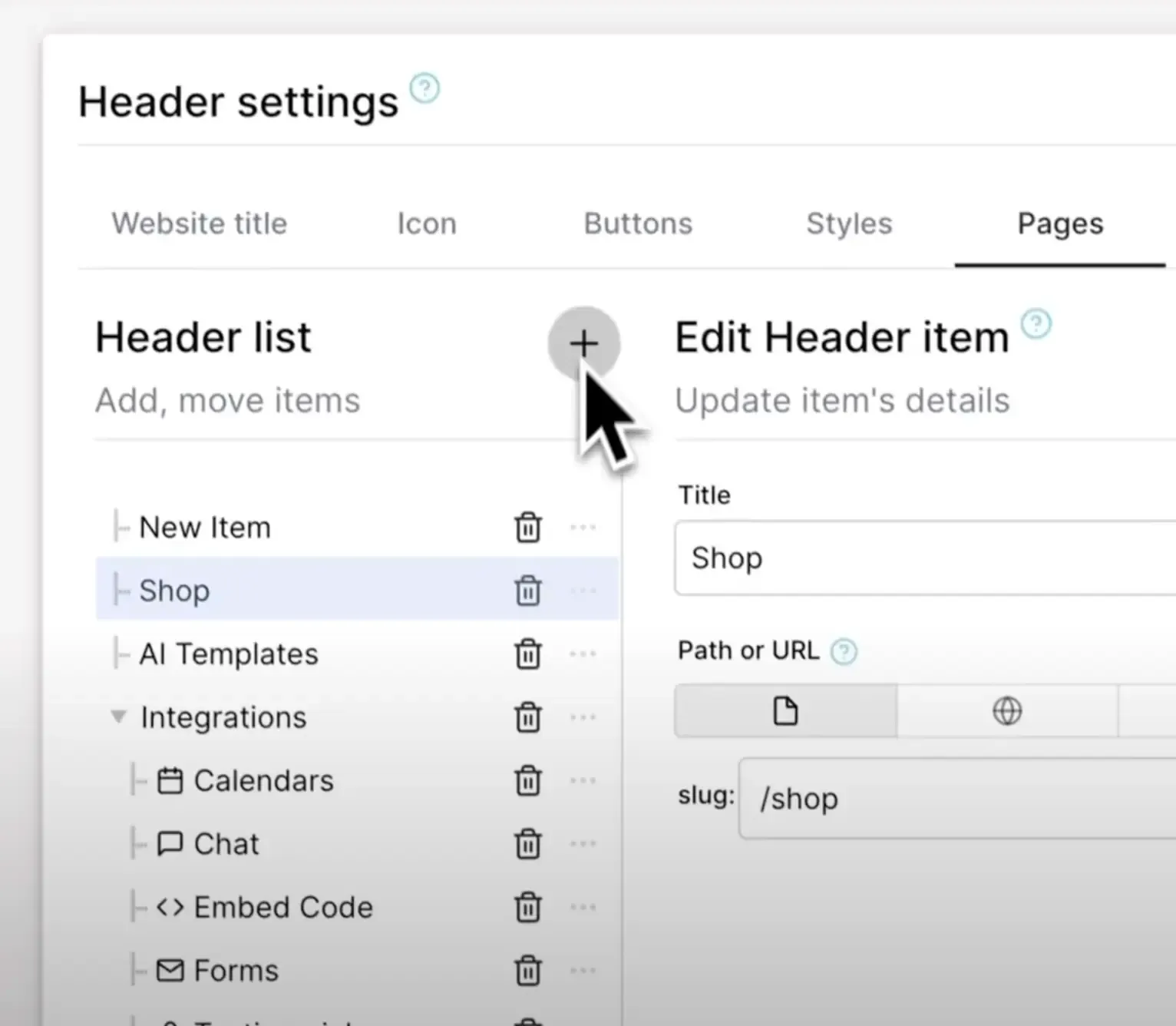
Task: Delete the Calendars item
Action: click(x=528, y=781)
